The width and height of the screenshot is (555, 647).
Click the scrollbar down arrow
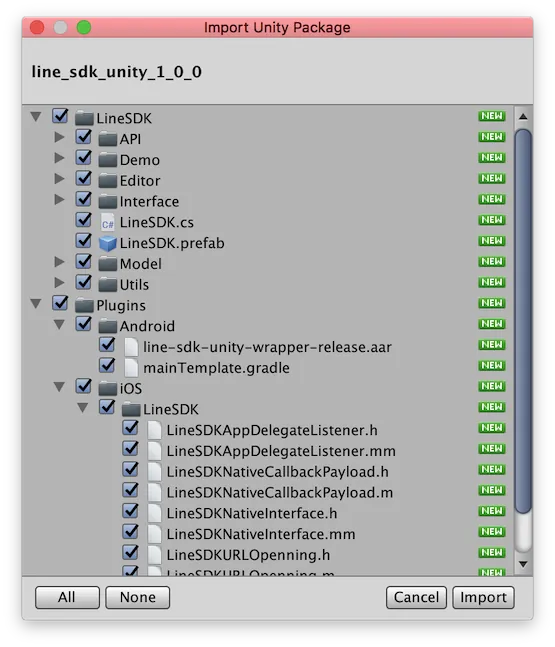tap(523, 564)
